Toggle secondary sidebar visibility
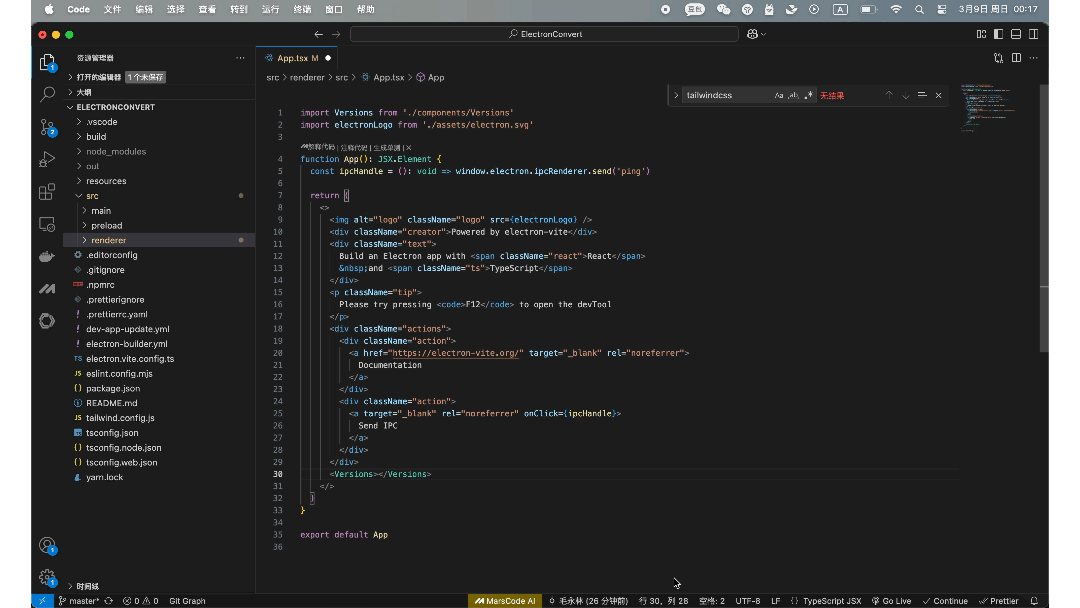This screenshot has width=1080, height=608. pos(1034,34)
